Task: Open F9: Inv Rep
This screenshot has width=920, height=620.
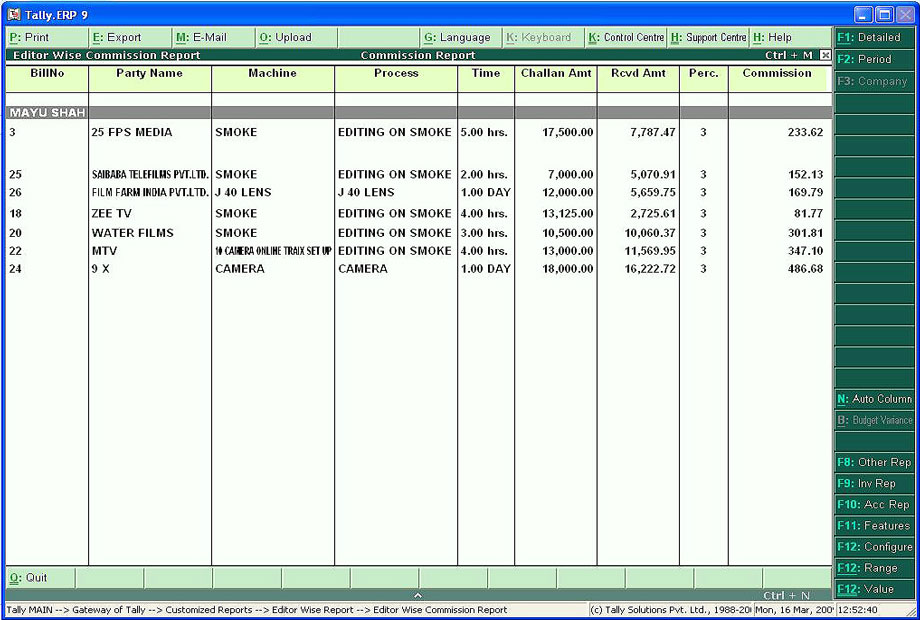Action: (x=874, y=483)
